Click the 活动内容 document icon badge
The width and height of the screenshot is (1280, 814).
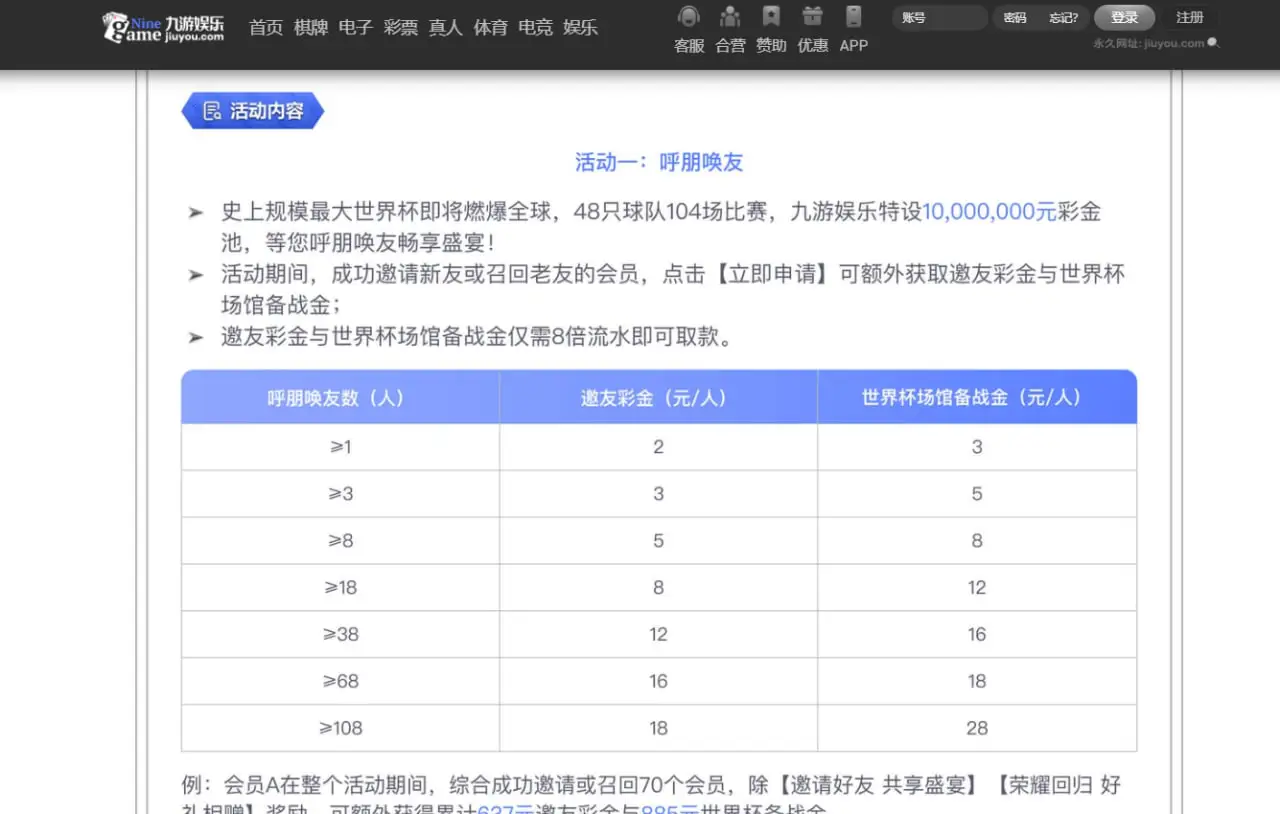click(x=212, y=111)
